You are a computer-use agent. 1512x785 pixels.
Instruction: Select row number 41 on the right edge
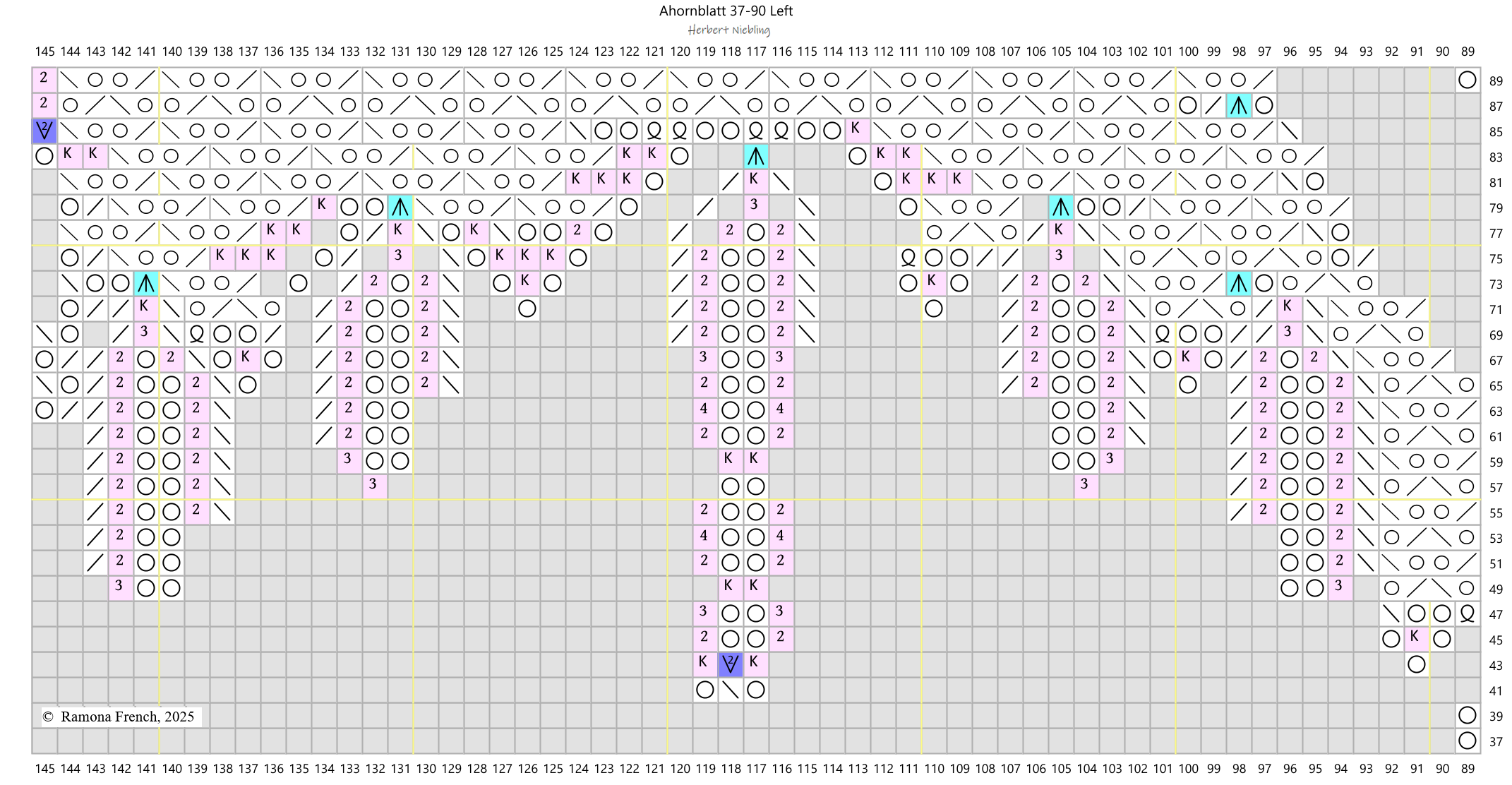[x=1496, y=691]
